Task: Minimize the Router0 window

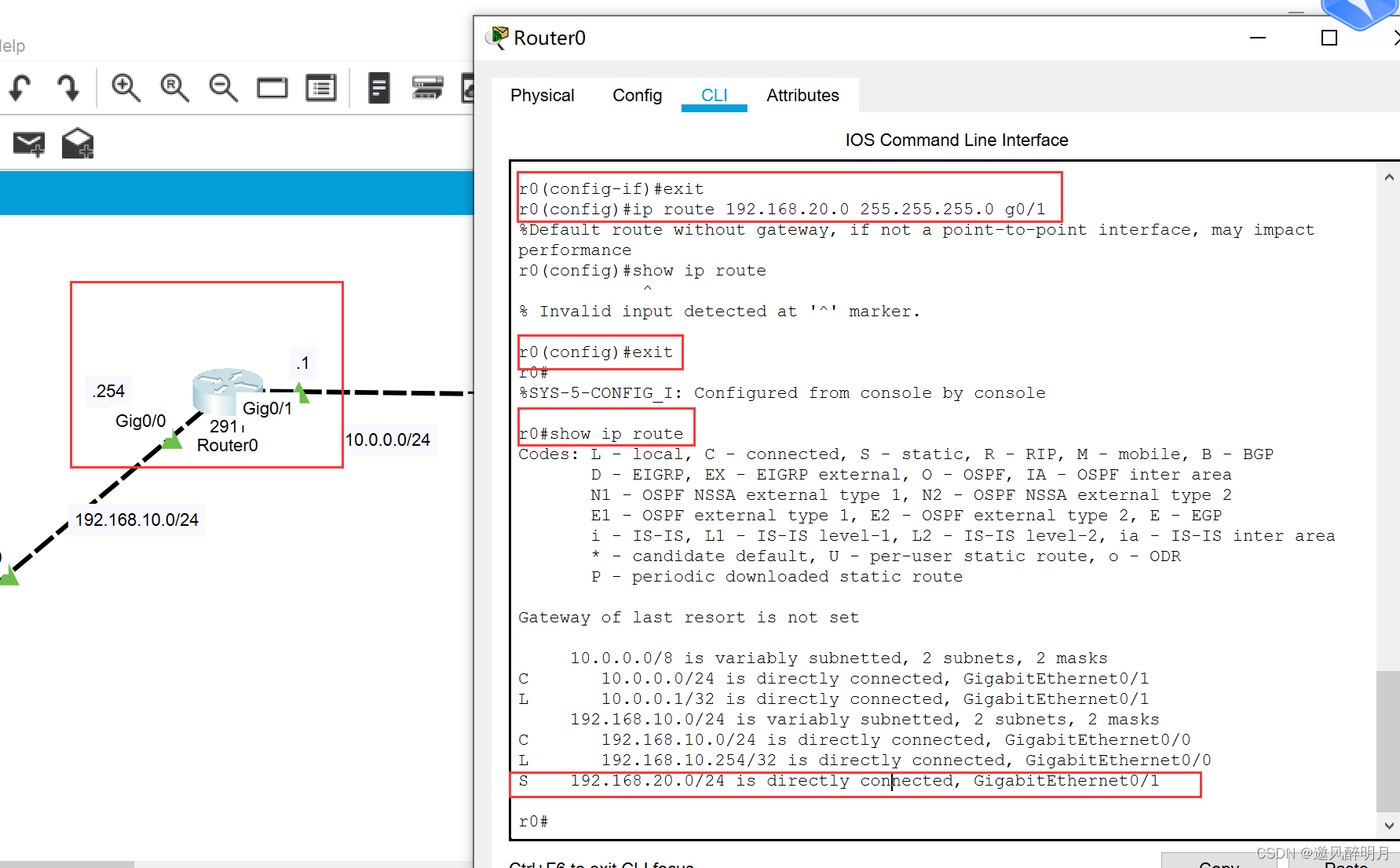Action: pos(1258,38)
